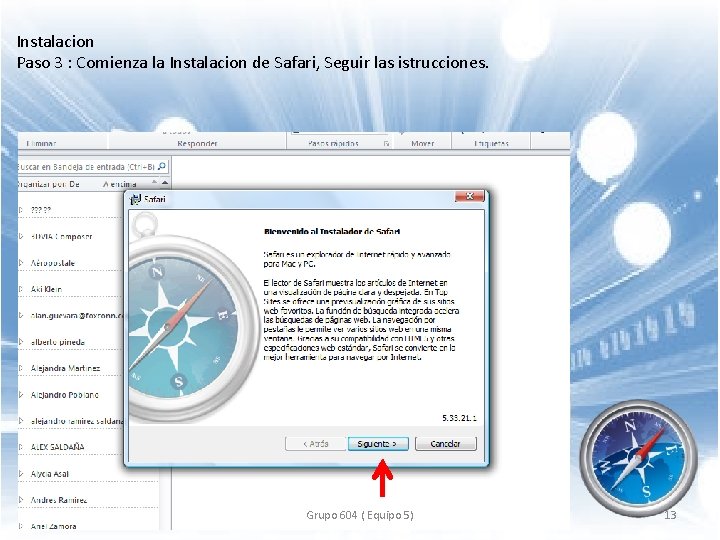Open the Pasos rápidos dialog launcher icon
The width and height of the screenshot is (720, 540).
387,143
